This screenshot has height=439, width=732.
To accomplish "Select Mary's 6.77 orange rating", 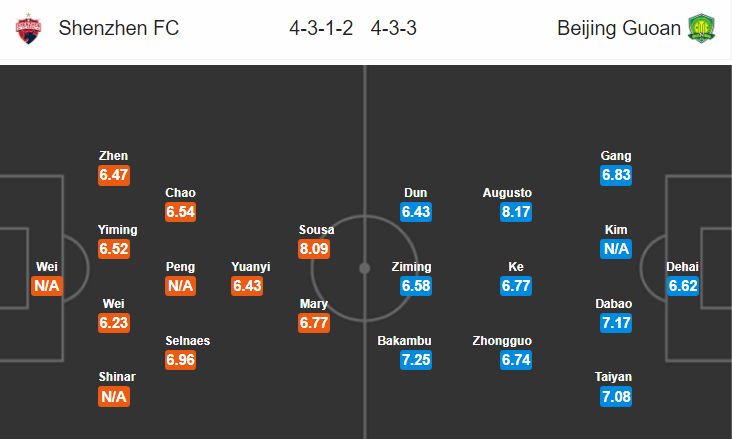I will click(314, 323).
